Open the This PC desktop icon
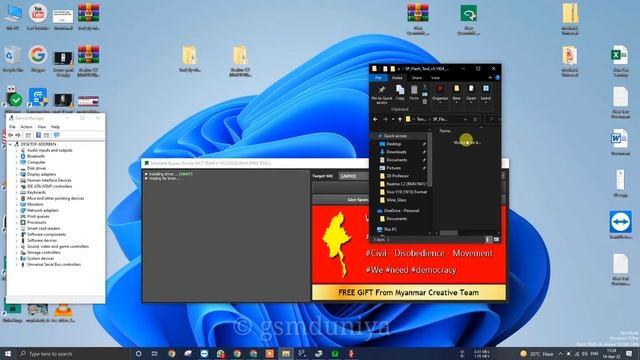 coord(12,16)
